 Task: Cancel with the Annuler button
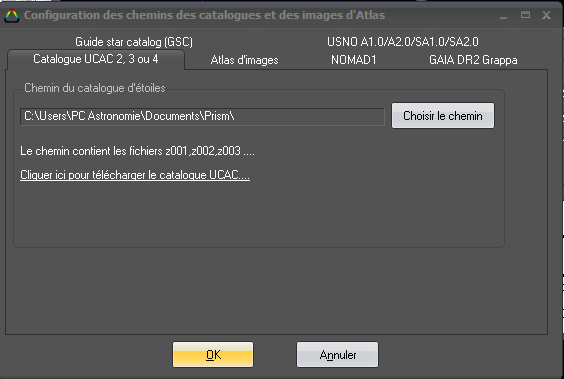coord(337,355)
